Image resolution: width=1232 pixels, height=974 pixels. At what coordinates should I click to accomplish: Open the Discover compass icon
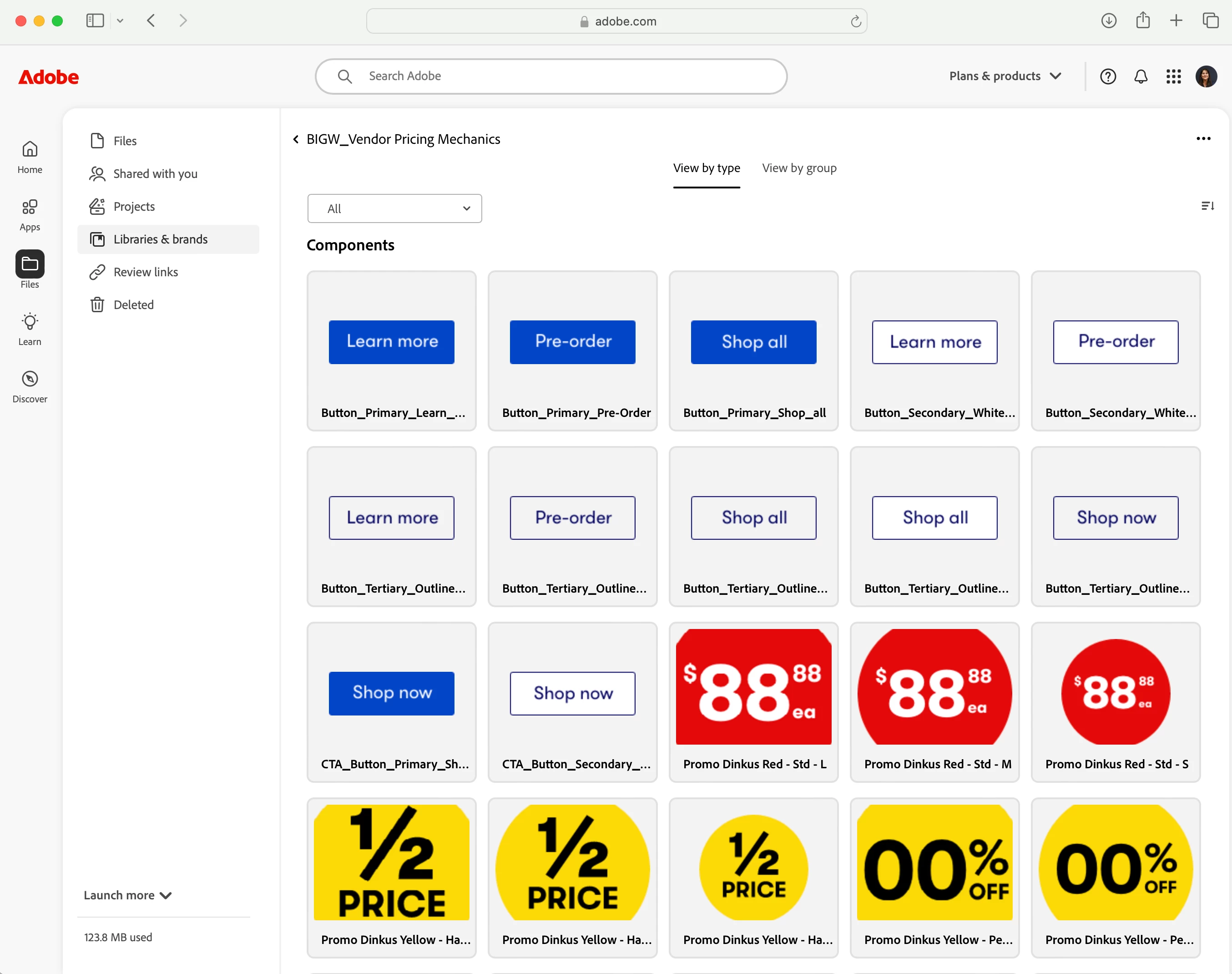[30, 386]
